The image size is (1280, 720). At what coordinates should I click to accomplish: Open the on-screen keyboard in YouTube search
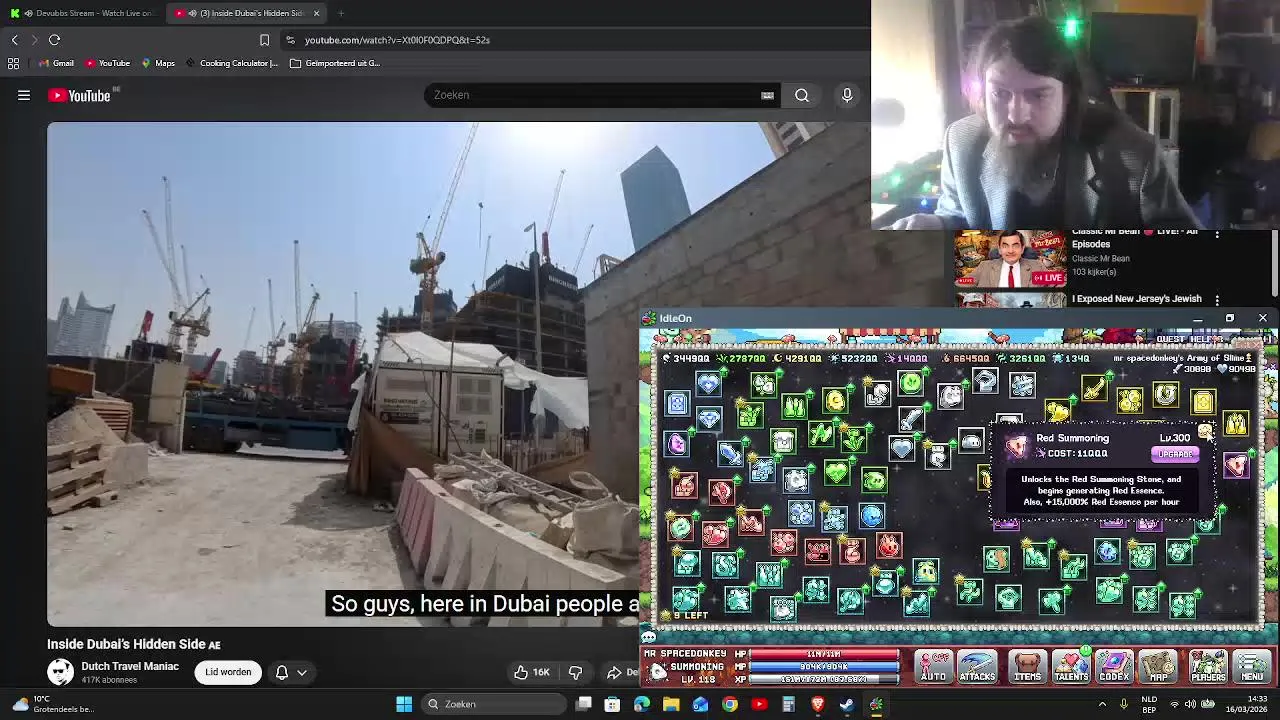767,96
